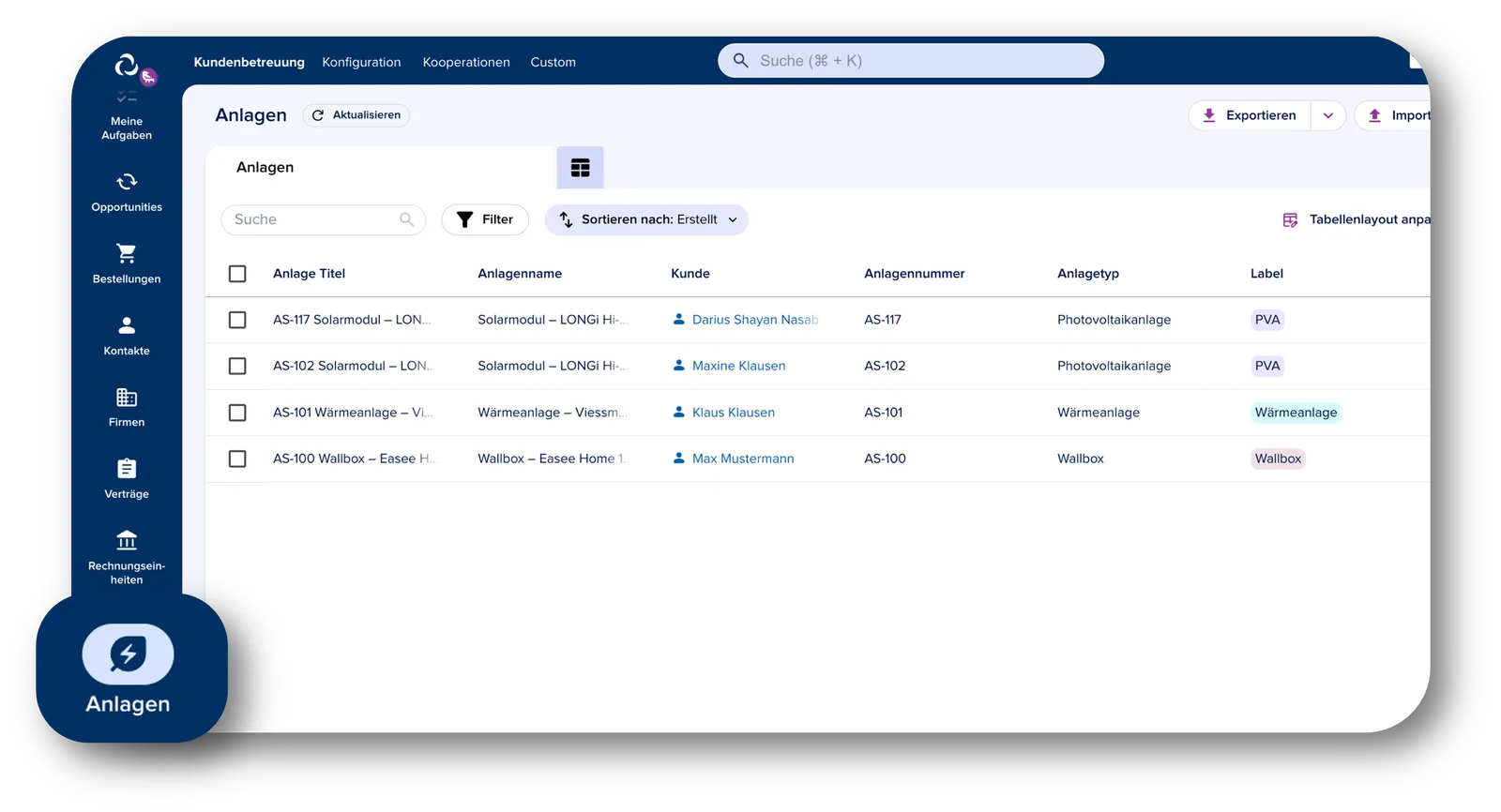Click Anlagetyp 'Photovoltaikanlage' in AS-117 row

(1114, 320)
